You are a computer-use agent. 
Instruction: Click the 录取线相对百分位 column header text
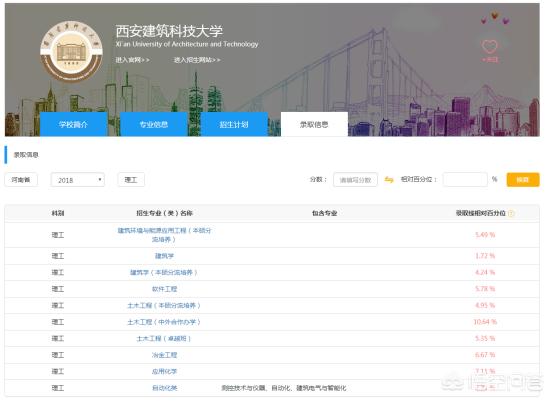[481, 213]
